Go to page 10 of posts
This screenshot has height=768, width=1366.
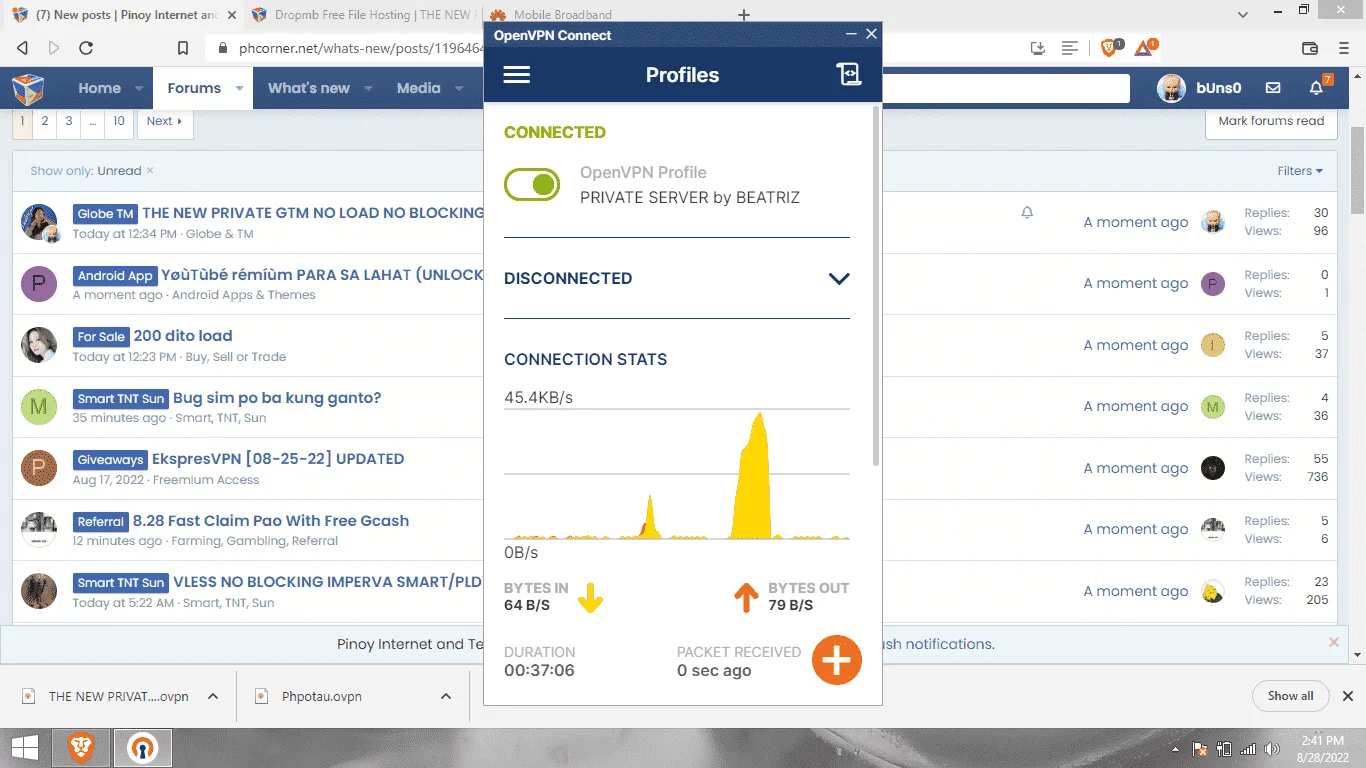118,121
